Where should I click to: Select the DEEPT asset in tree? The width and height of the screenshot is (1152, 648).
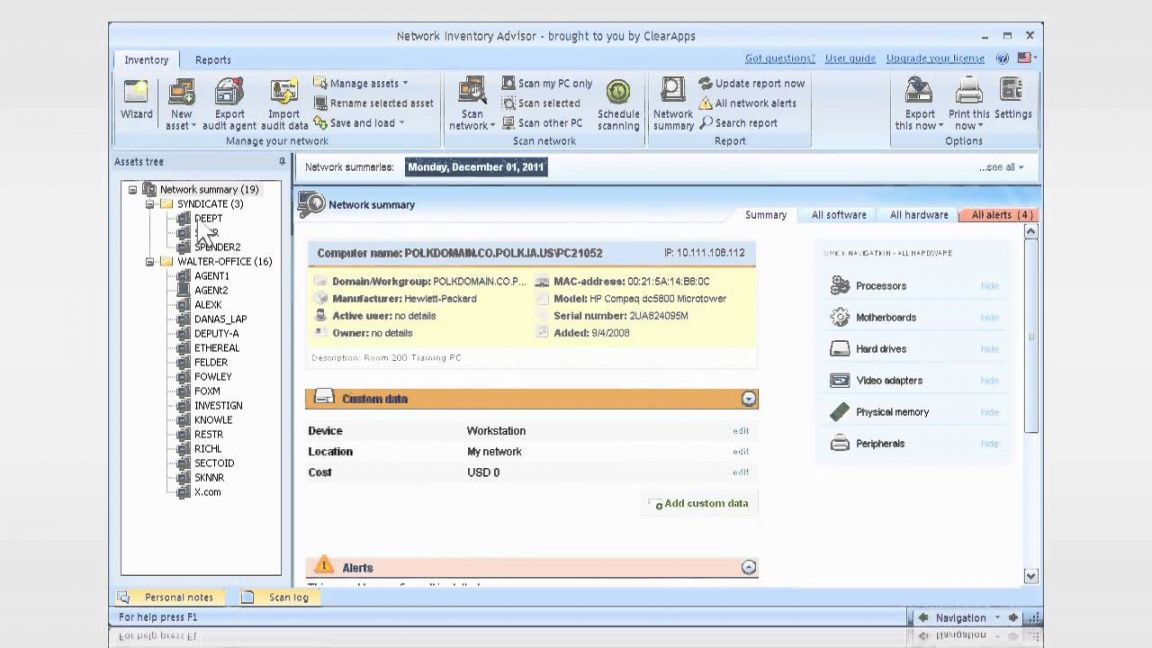click(x=208, y=218)
